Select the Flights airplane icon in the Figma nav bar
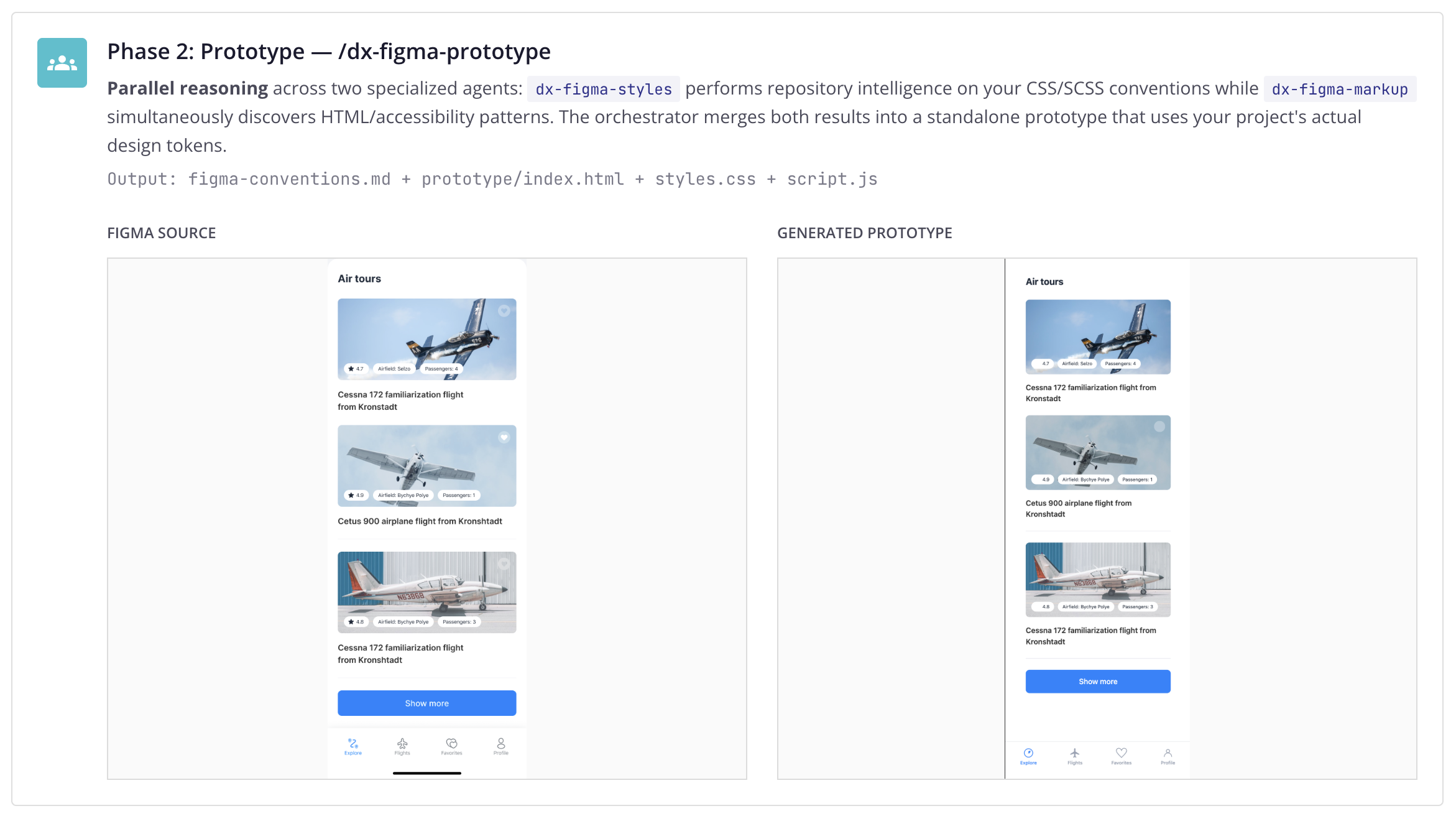 (x=402, y=743)
